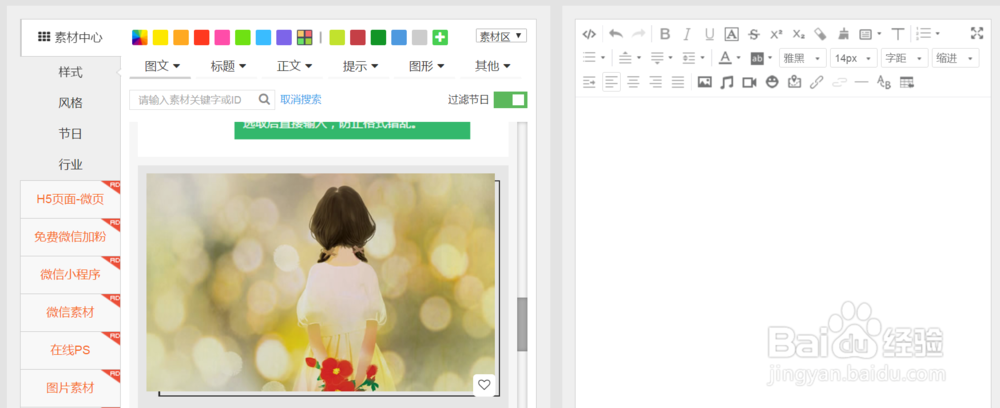The height and width of the screenshot is (408, 1000).
Task: Apply italic formatting
Action: [687, 34]
